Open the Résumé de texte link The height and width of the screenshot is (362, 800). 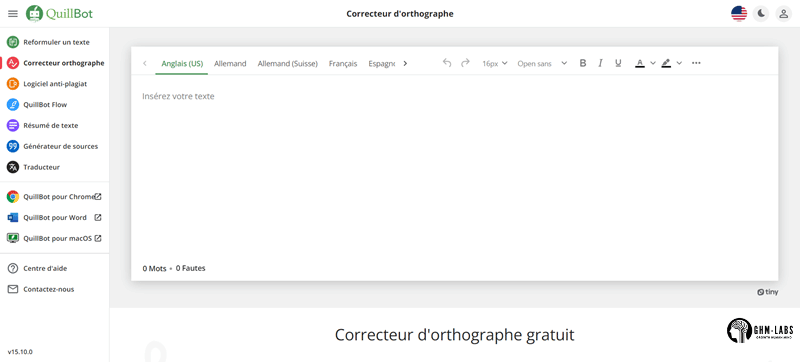pos(51,125)
